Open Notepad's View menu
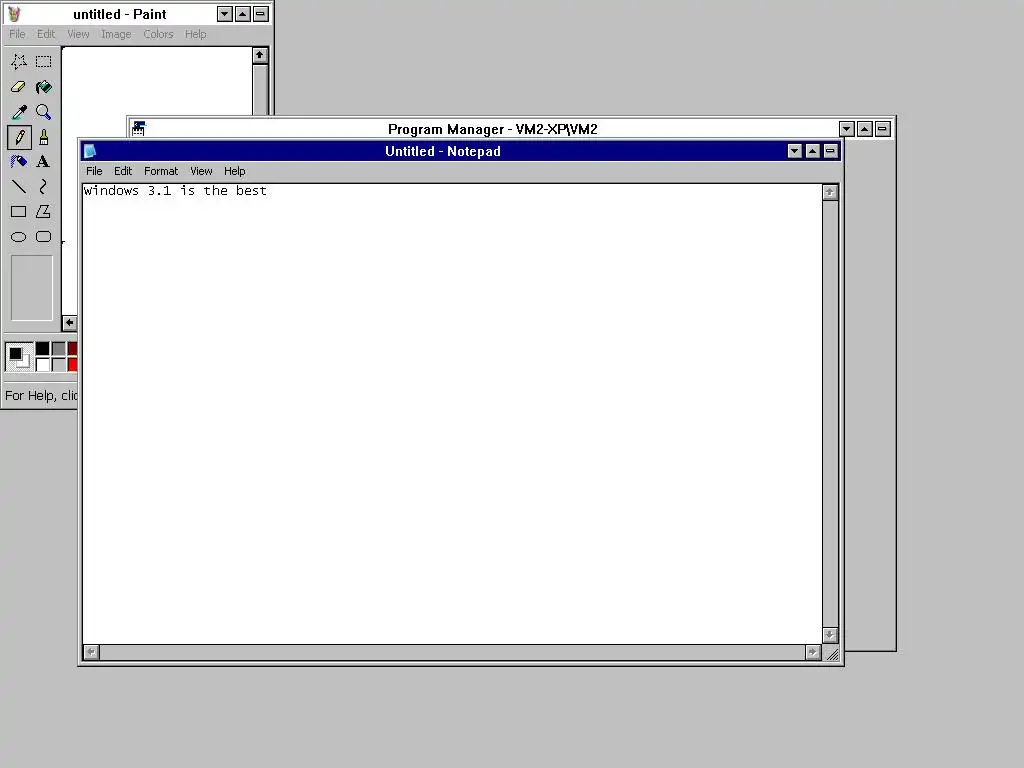Screen dimensions: 1024x768 pyautogui.click(x=201, y=171)
